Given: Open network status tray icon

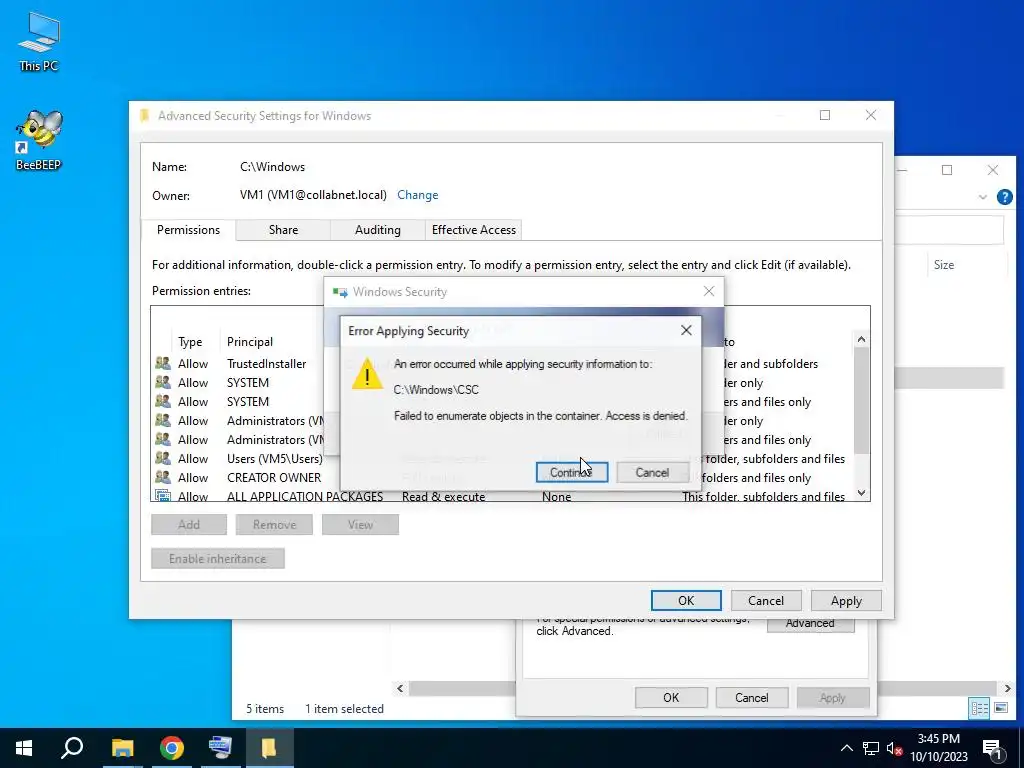Looking at the screenshot, I should pyautogui.click(x=871, y=748).
